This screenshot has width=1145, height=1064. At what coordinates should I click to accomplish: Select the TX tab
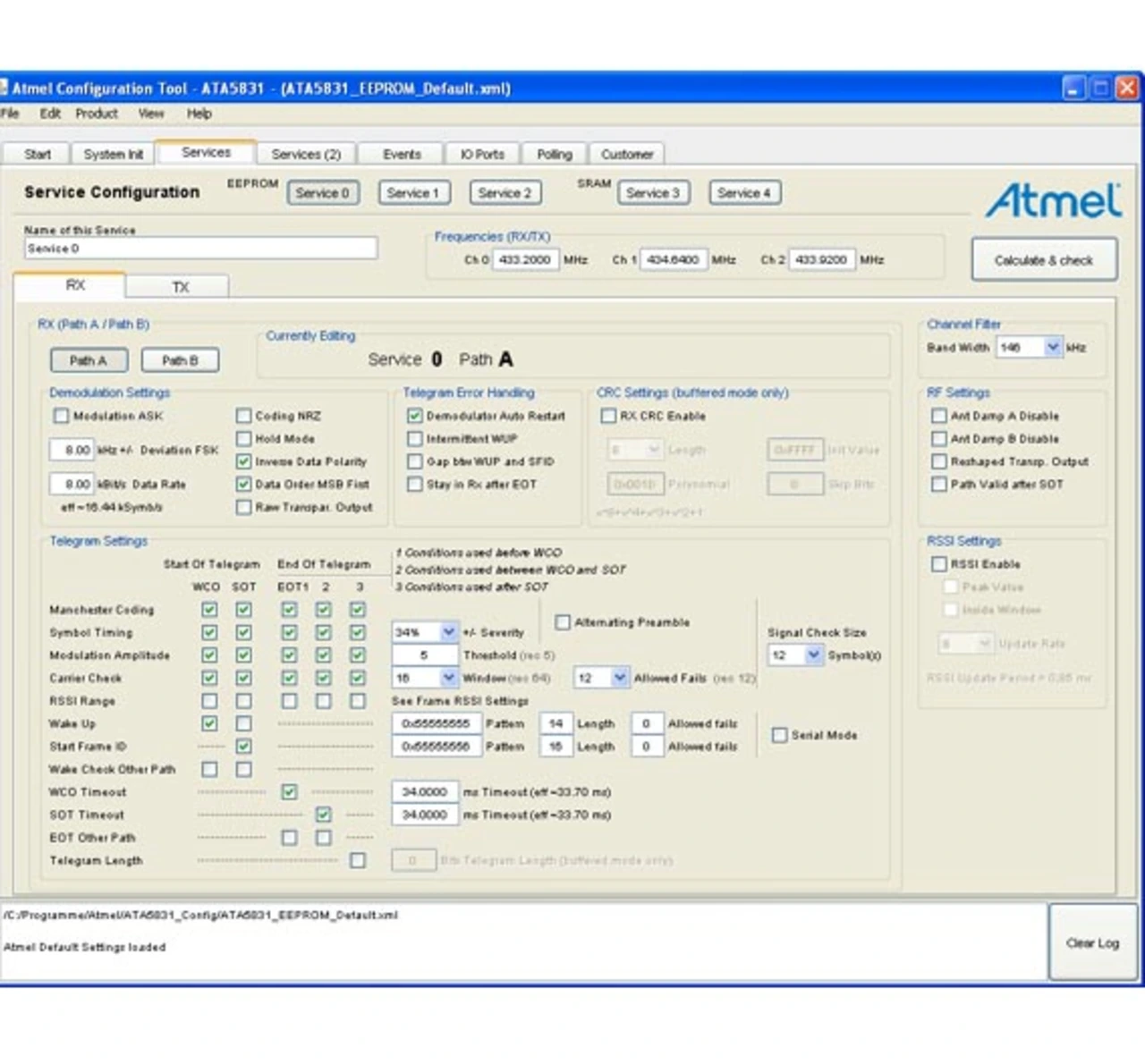pos(180,287)
